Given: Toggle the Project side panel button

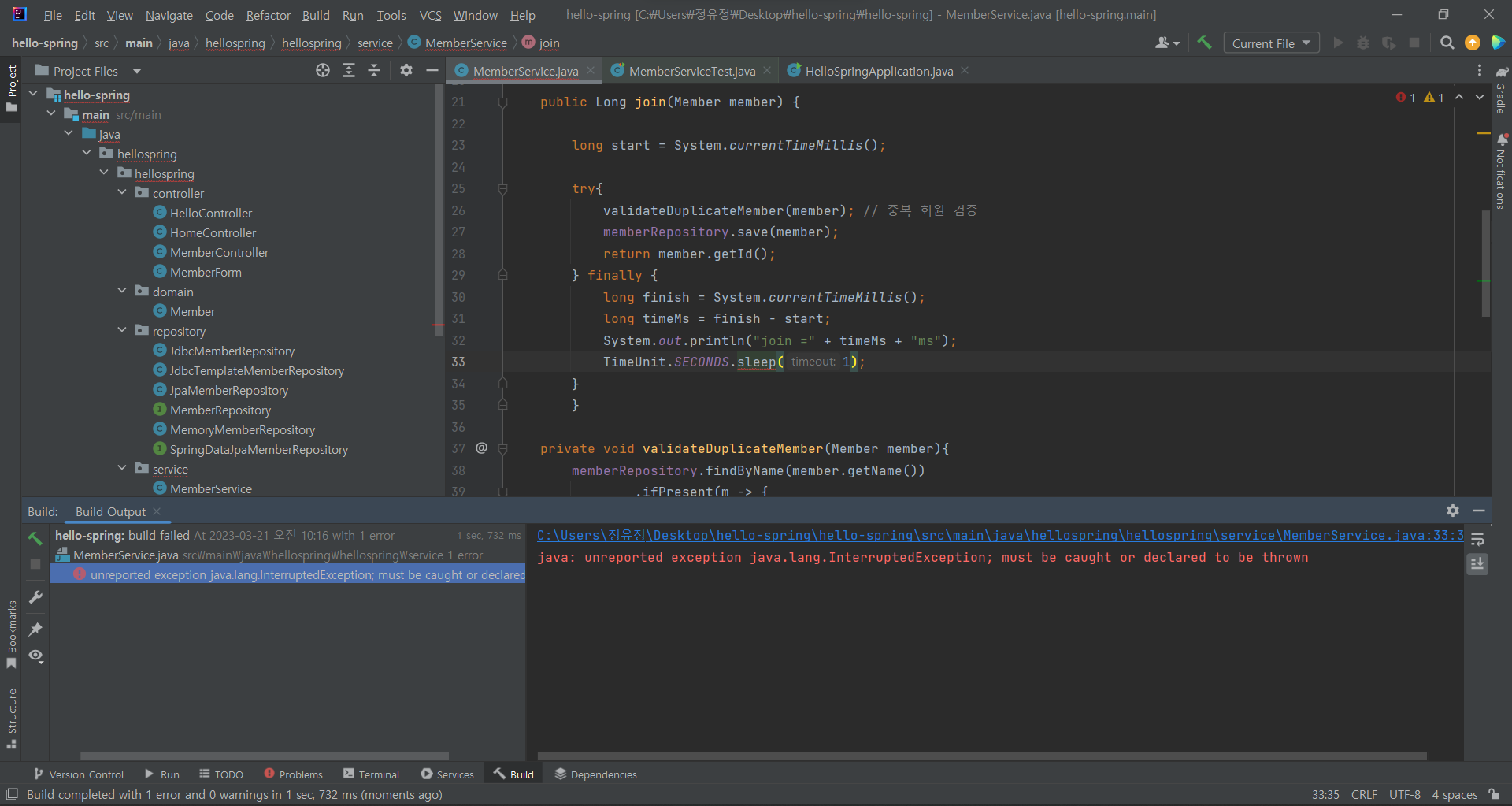Looking at the screenshot, I should click(11, 87).
